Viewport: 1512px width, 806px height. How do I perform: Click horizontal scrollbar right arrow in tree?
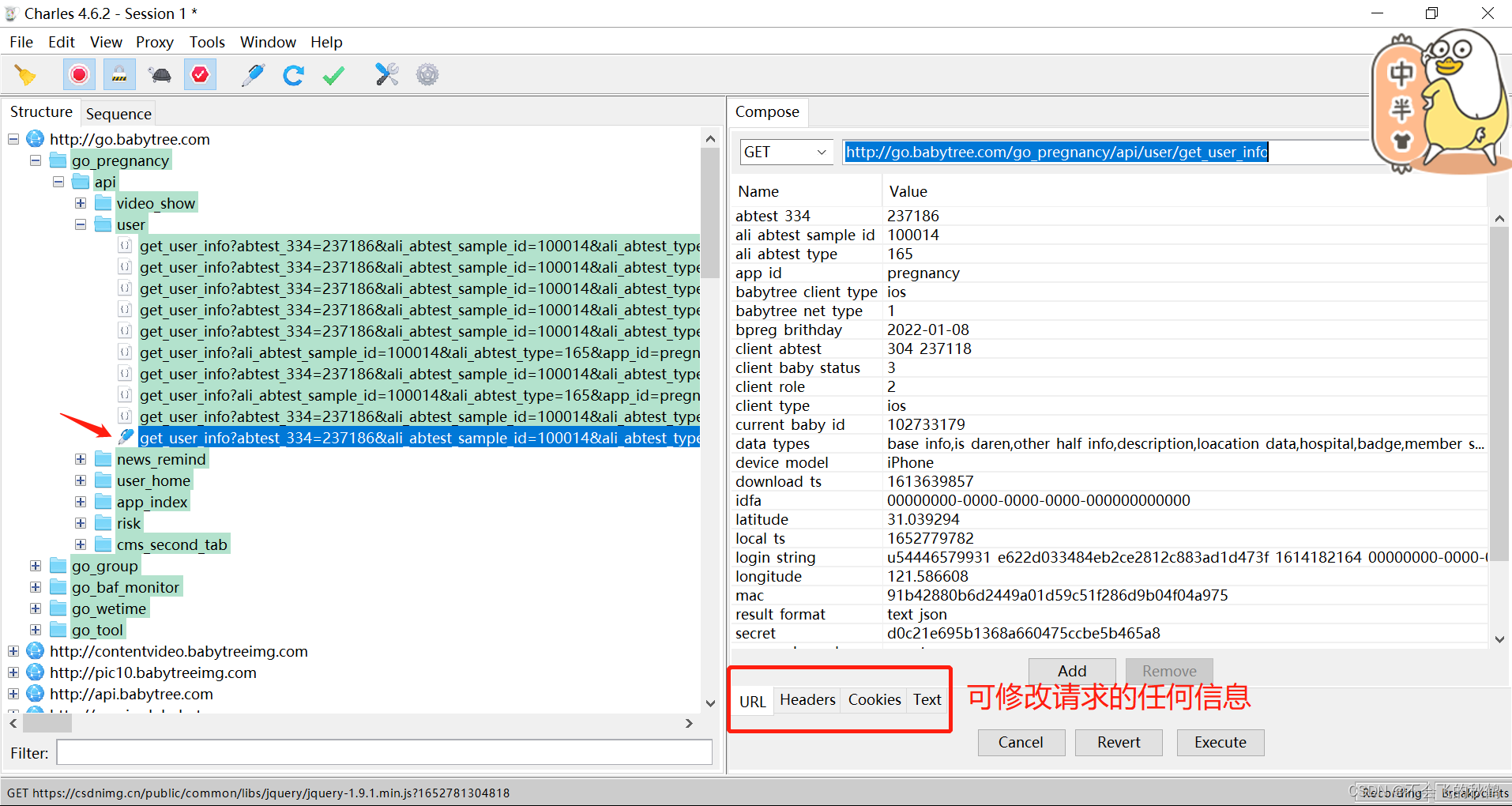[689, 722]
